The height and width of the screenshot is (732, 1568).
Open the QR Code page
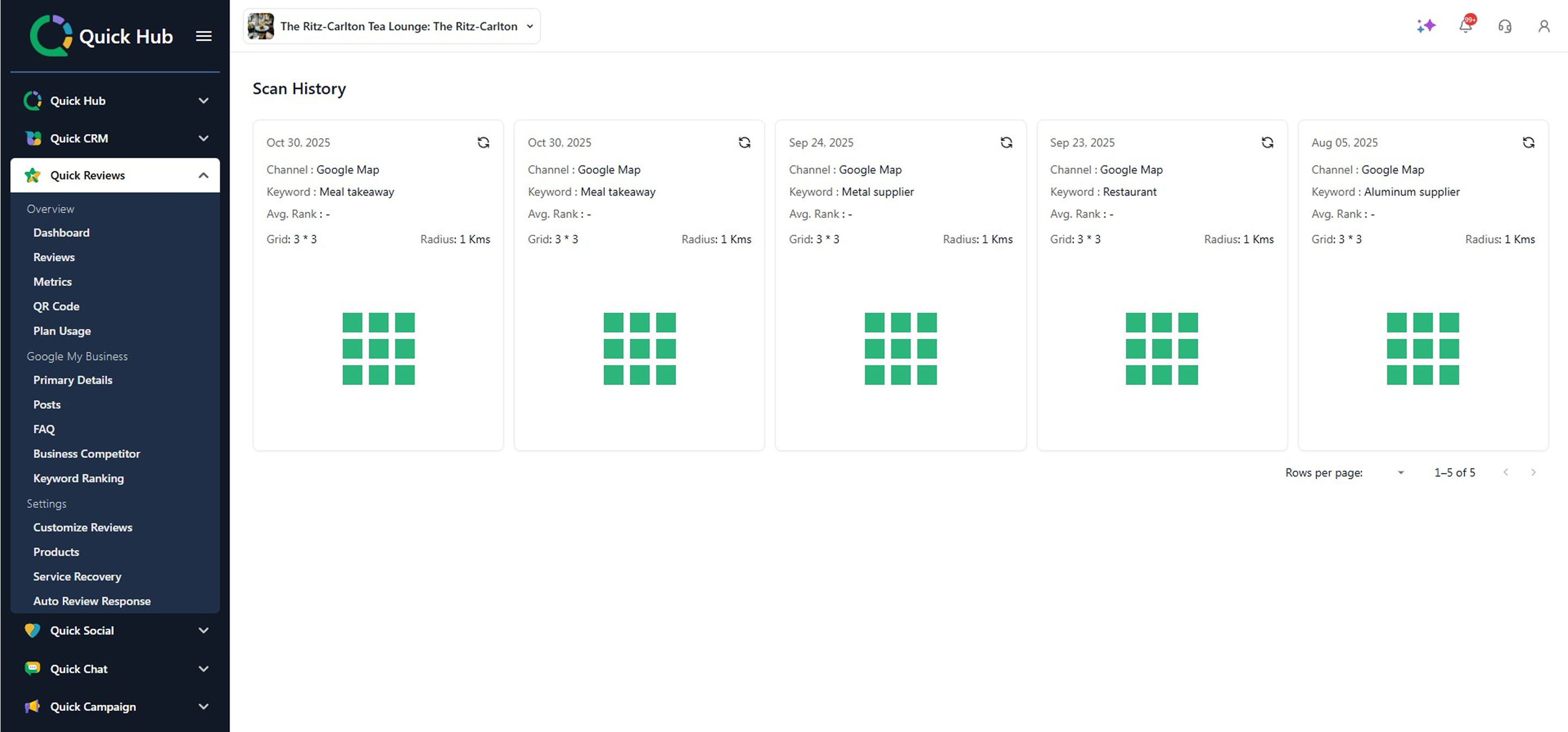coord(56,306)
